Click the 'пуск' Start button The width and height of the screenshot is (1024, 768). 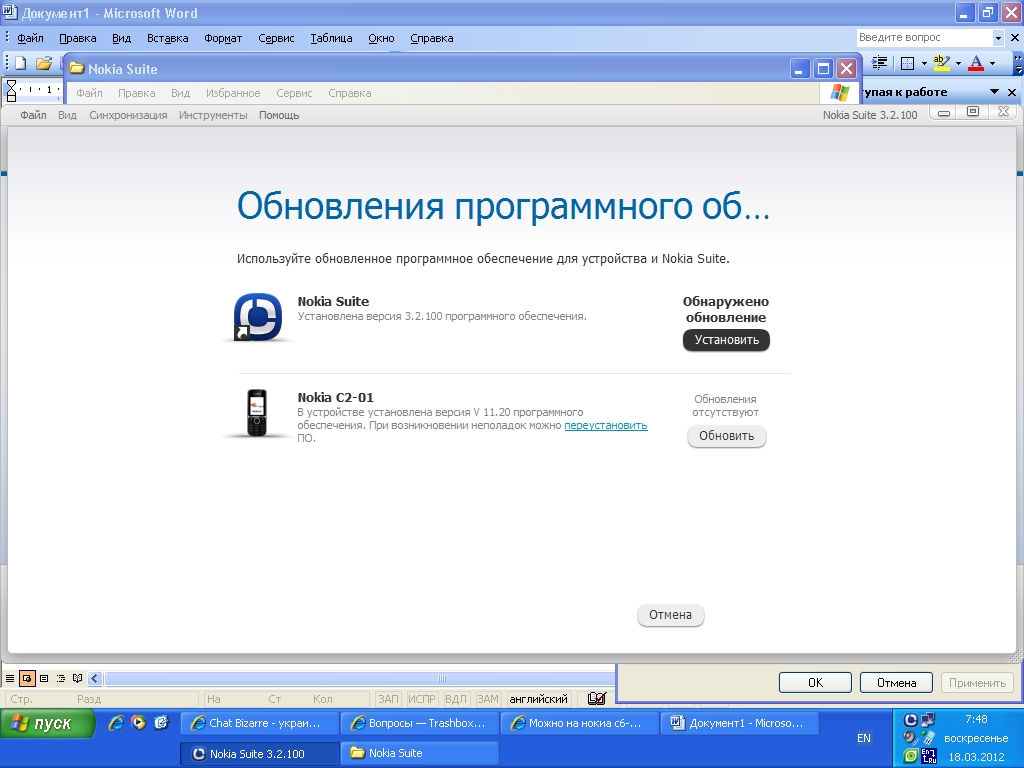[x=47, y=724]
